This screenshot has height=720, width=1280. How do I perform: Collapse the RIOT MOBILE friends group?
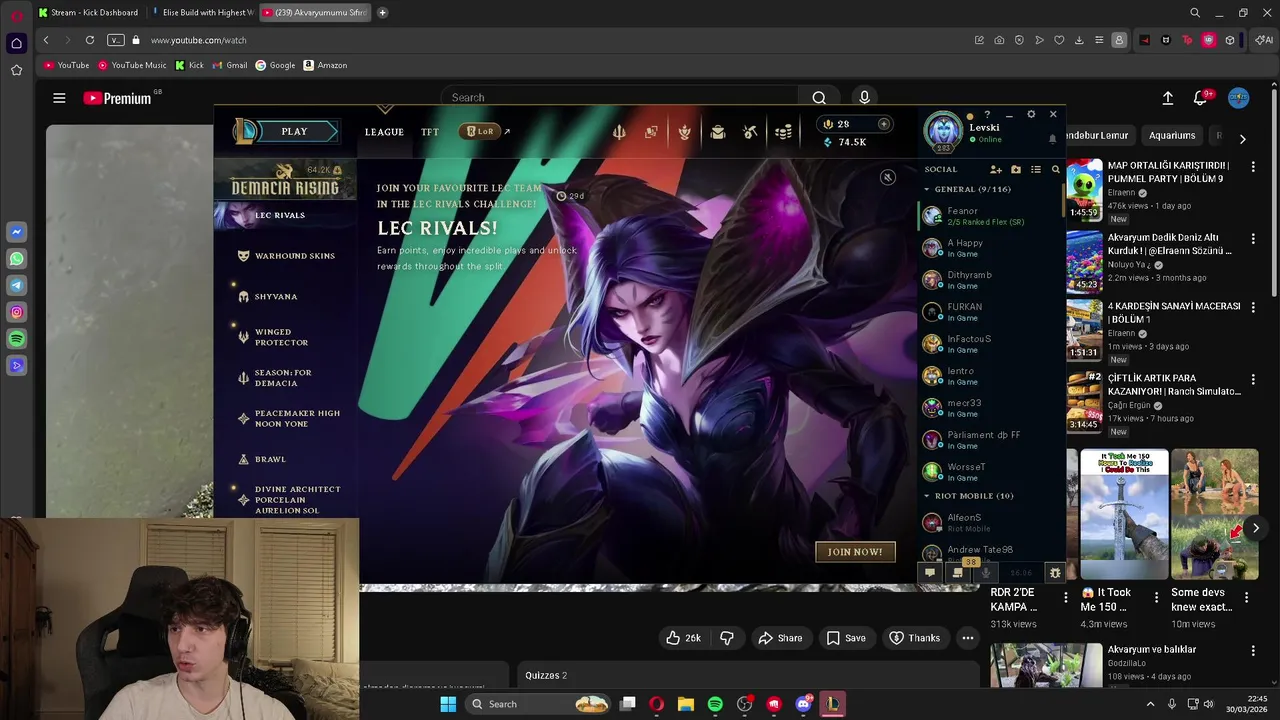(x=926, y=496)
